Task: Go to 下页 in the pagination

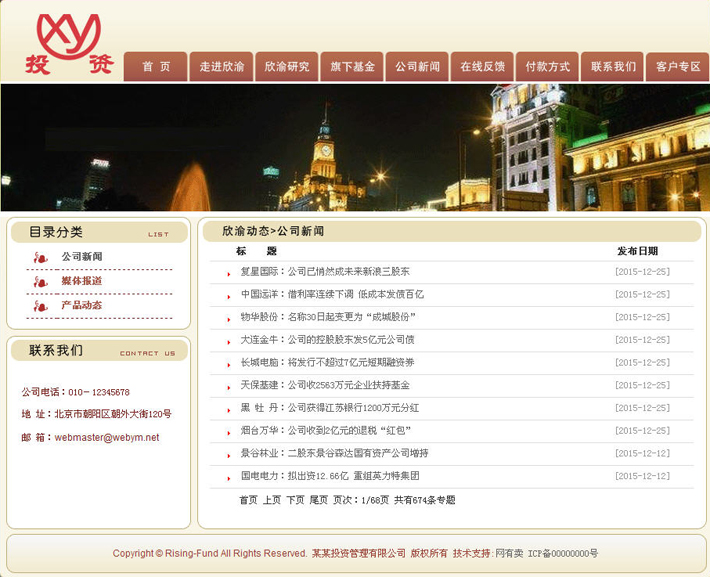Action: [x=295, y=500]
